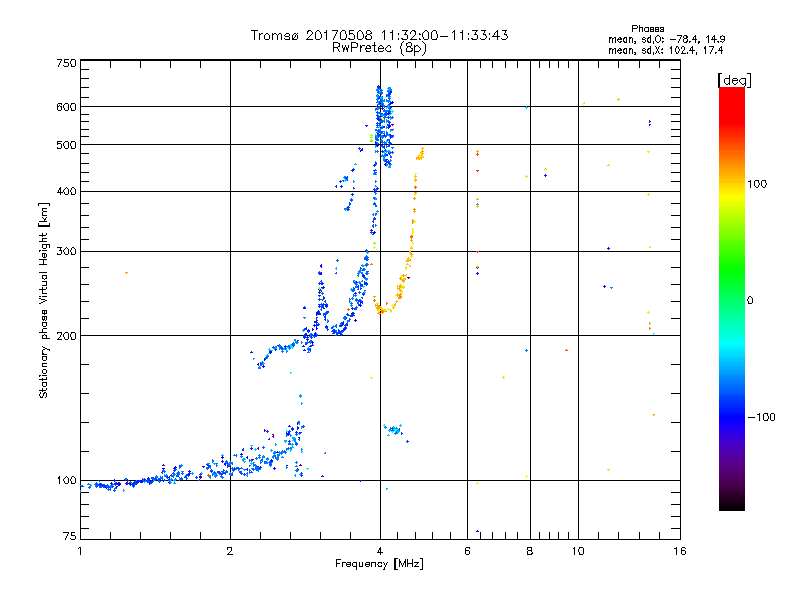Click the colorbar label '0'

point(750,301)
